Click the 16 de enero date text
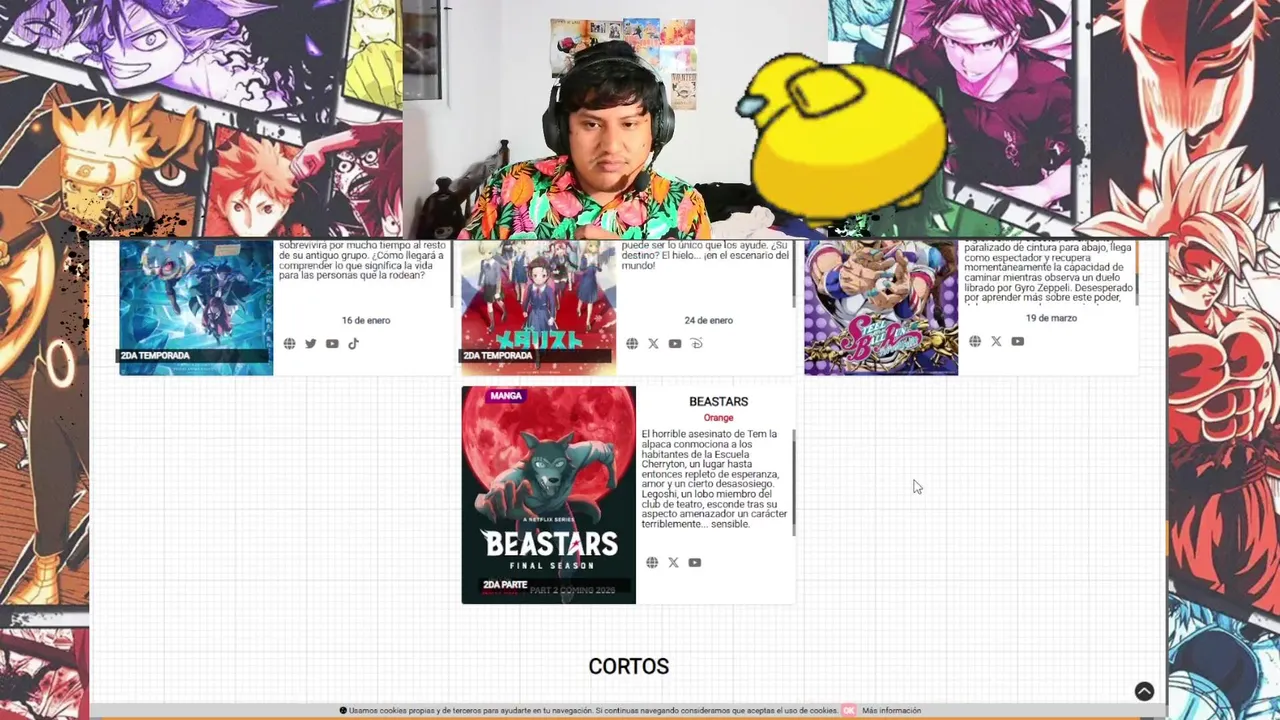1280x720 pixels. click(x=366, y=321)
